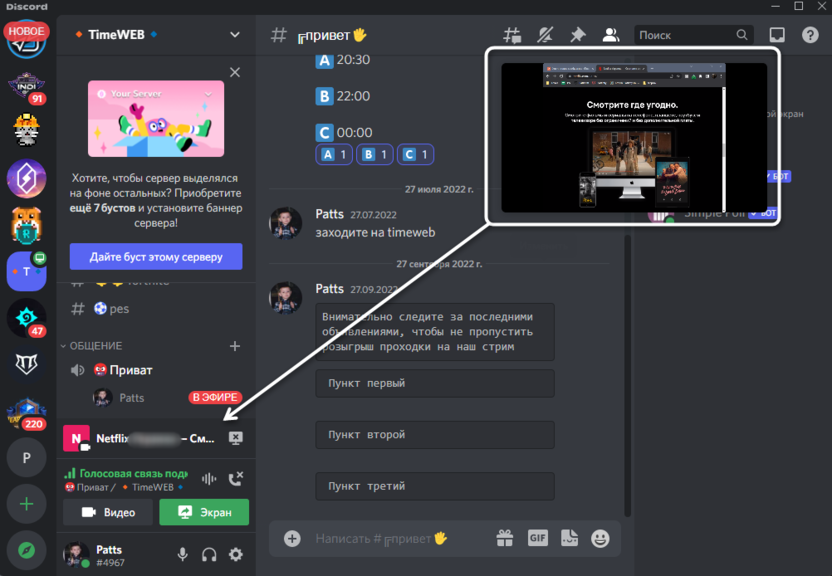The image size is (832, 576).
Task: Vote reaction A in the poll
Action: pos(334,154)
